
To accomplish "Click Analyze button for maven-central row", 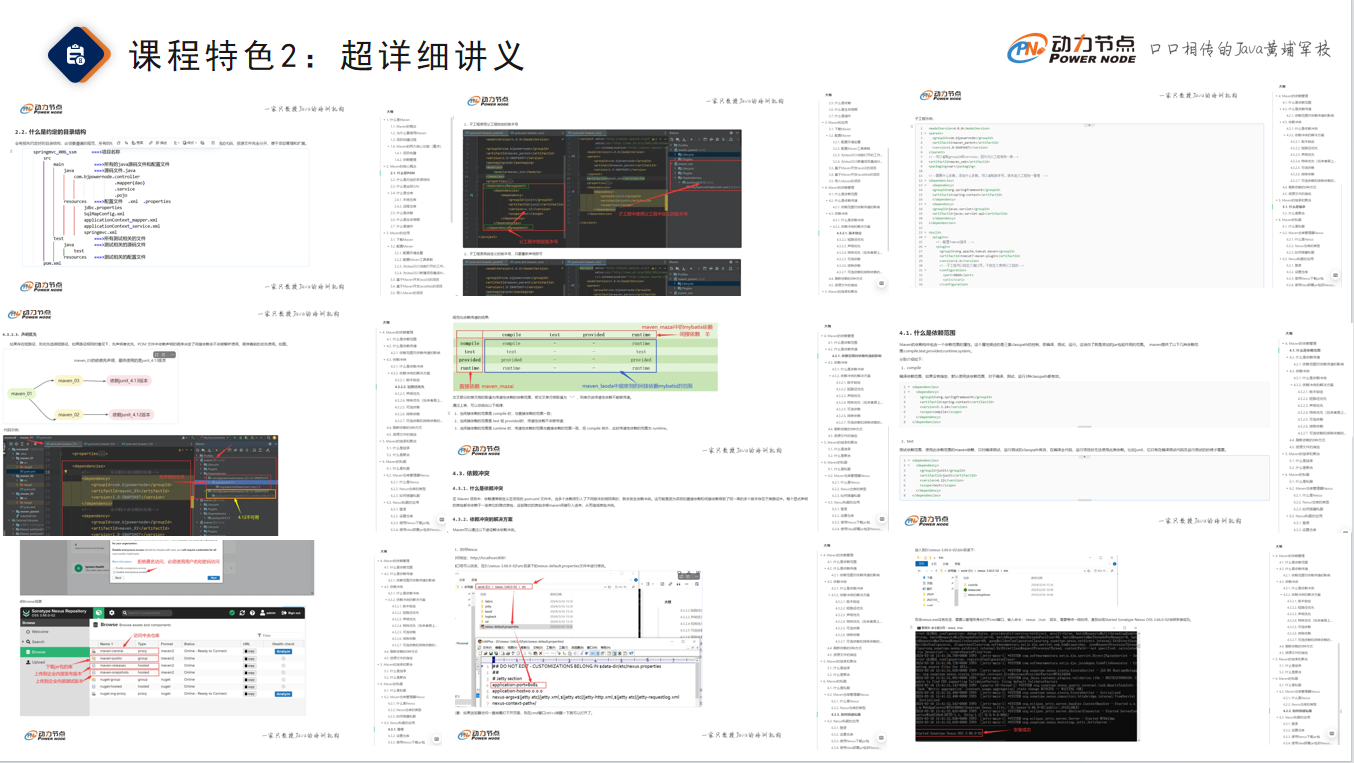I will [x=283, y=651].
